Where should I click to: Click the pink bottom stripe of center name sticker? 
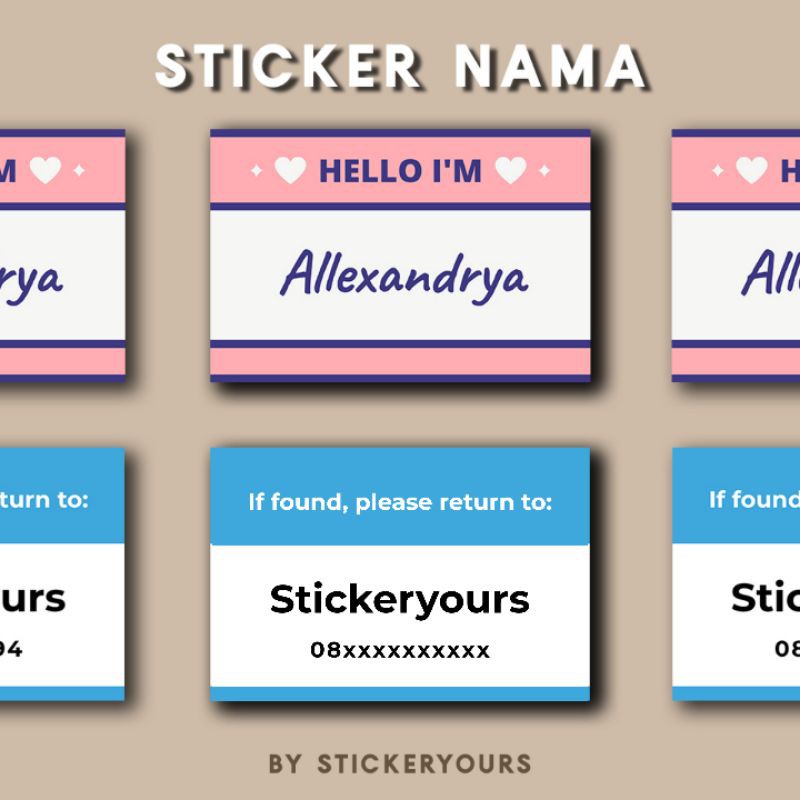pyautogui.click(x=400, y=361)
